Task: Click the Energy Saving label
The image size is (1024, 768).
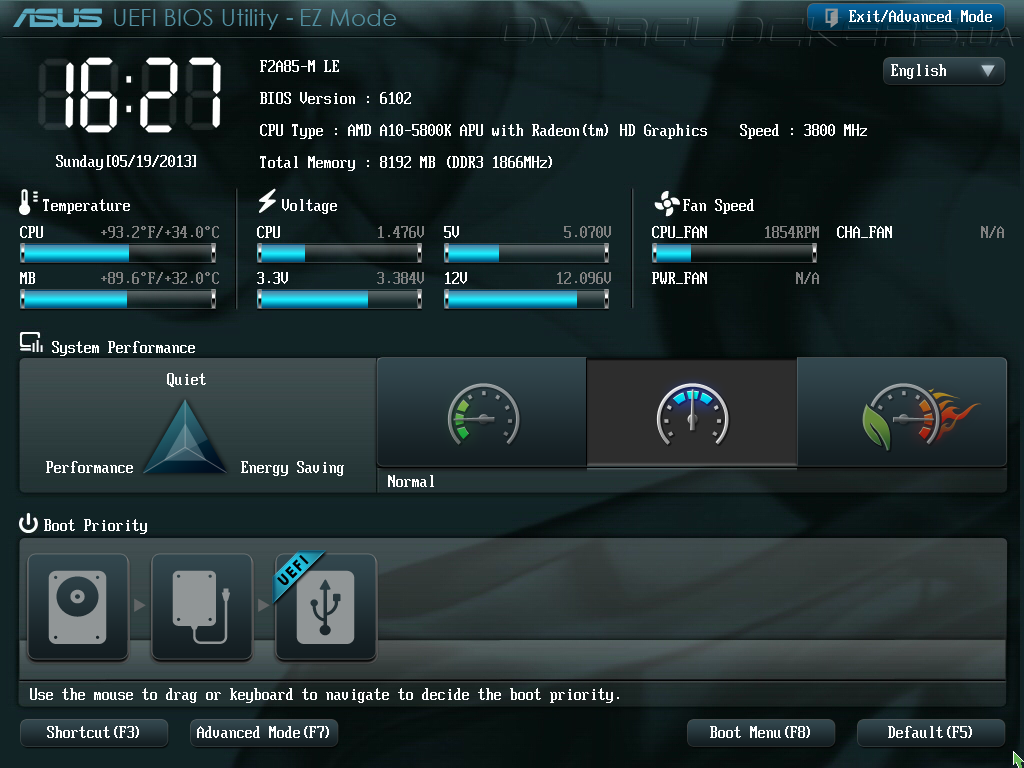Action: point(292,468)
